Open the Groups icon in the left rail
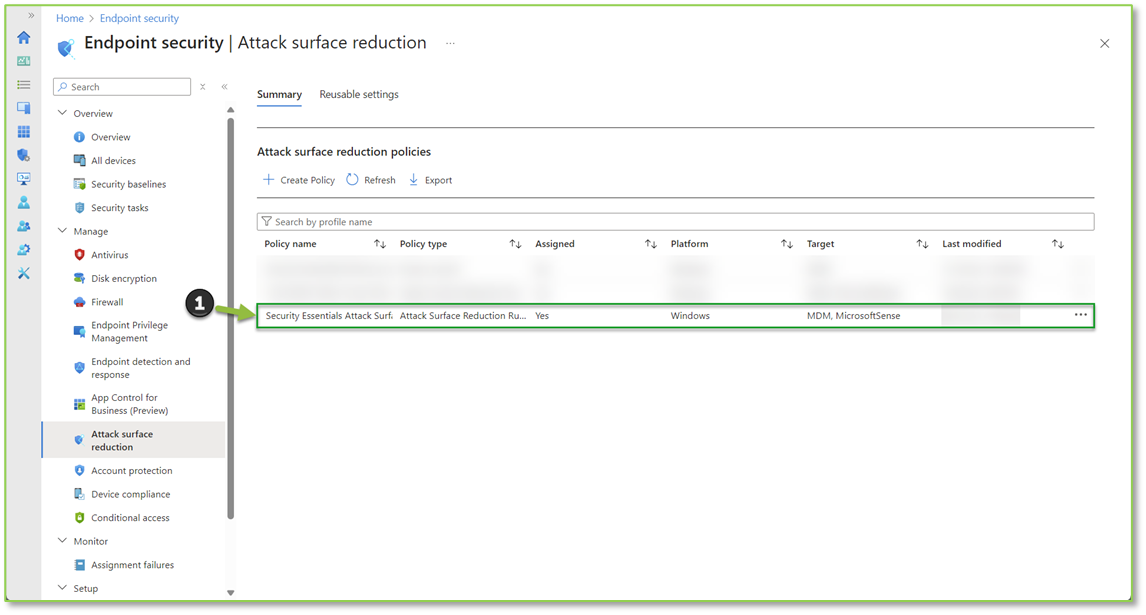Image resolution: width=1146 pixels, height=615 pixels. pyautogui.click(x=23, y=227)
